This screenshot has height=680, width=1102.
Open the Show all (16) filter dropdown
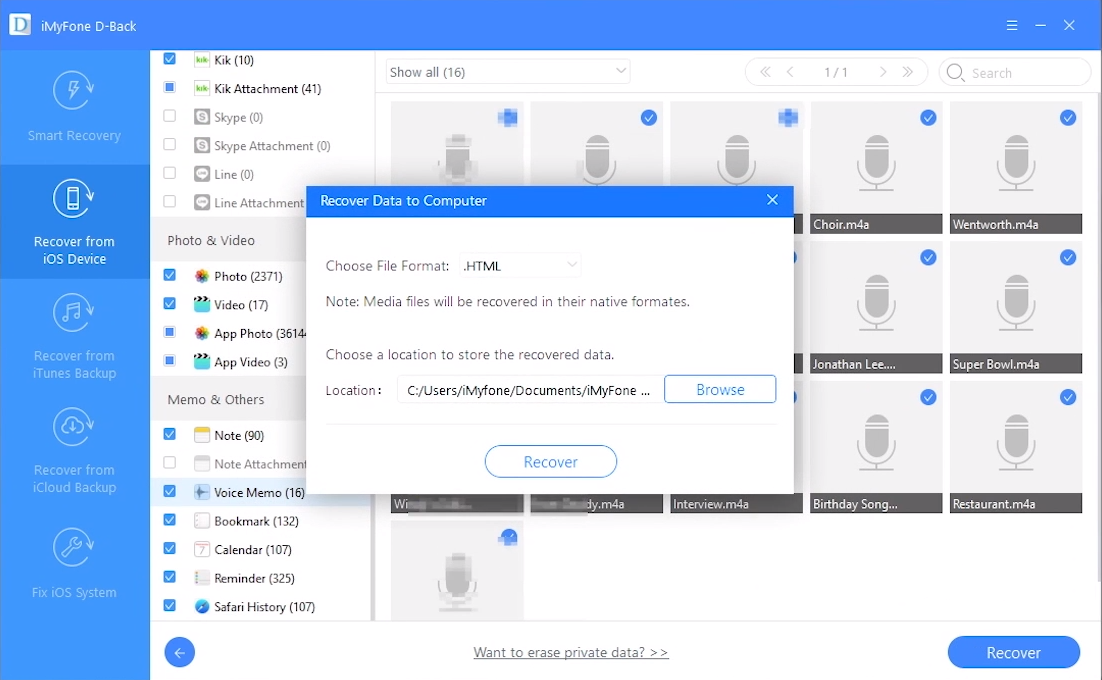[x=508, y=72]
